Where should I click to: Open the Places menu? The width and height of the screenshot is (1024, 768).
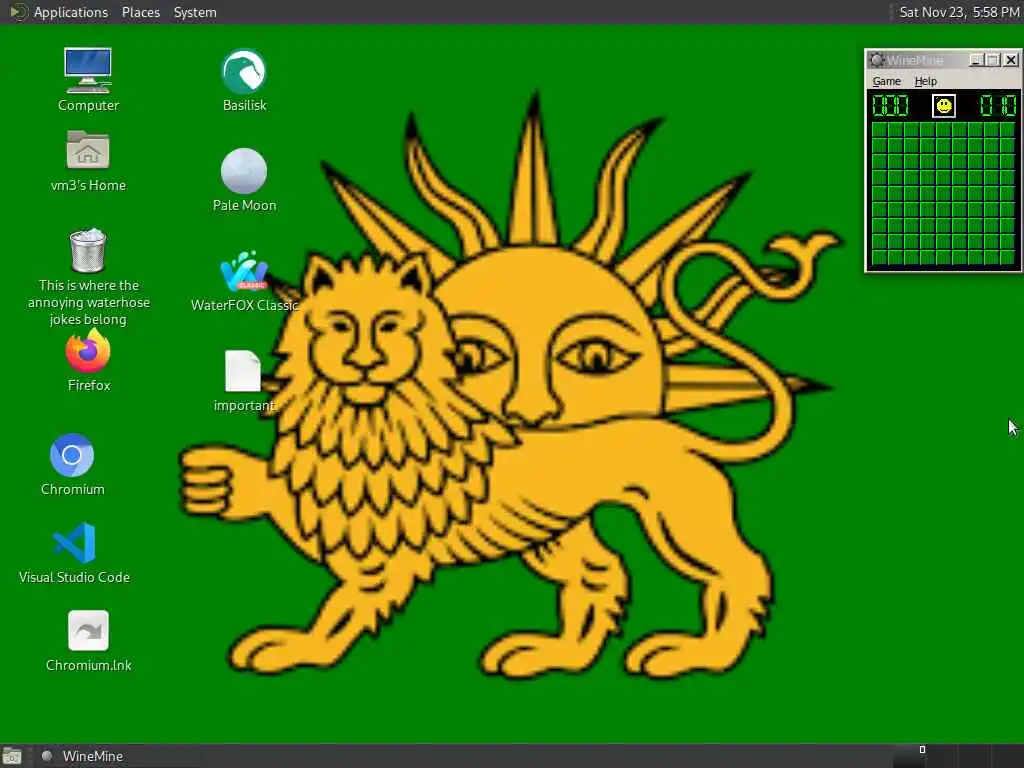140,12
